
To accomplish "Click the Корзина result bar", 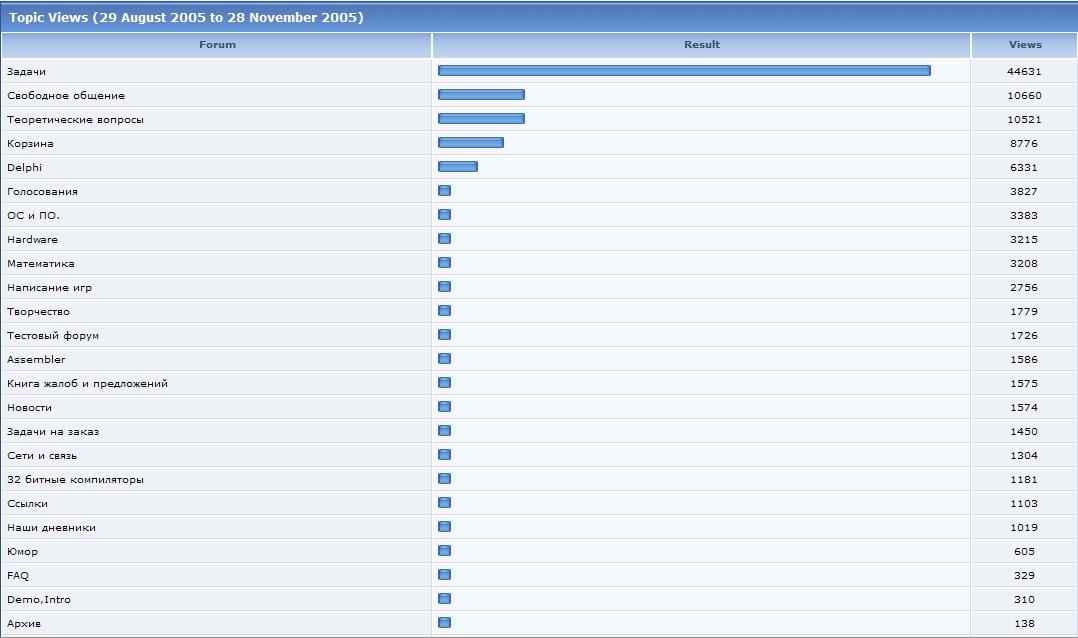I will (470, 143).
